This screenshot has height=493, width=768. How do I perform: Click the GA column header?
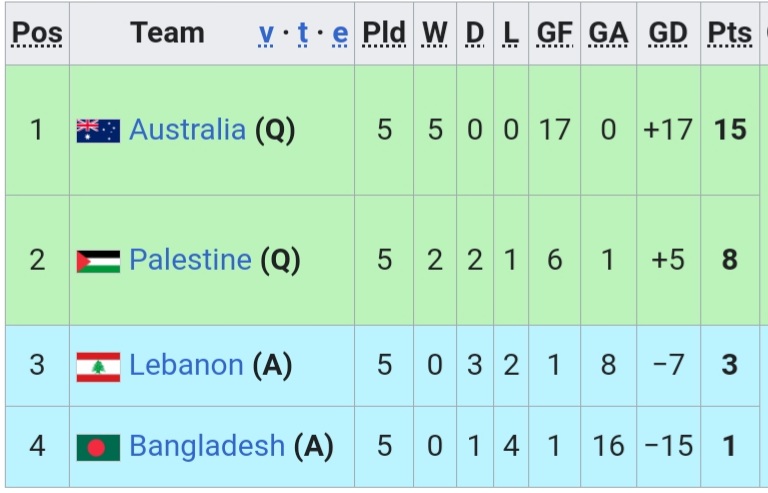608,33
